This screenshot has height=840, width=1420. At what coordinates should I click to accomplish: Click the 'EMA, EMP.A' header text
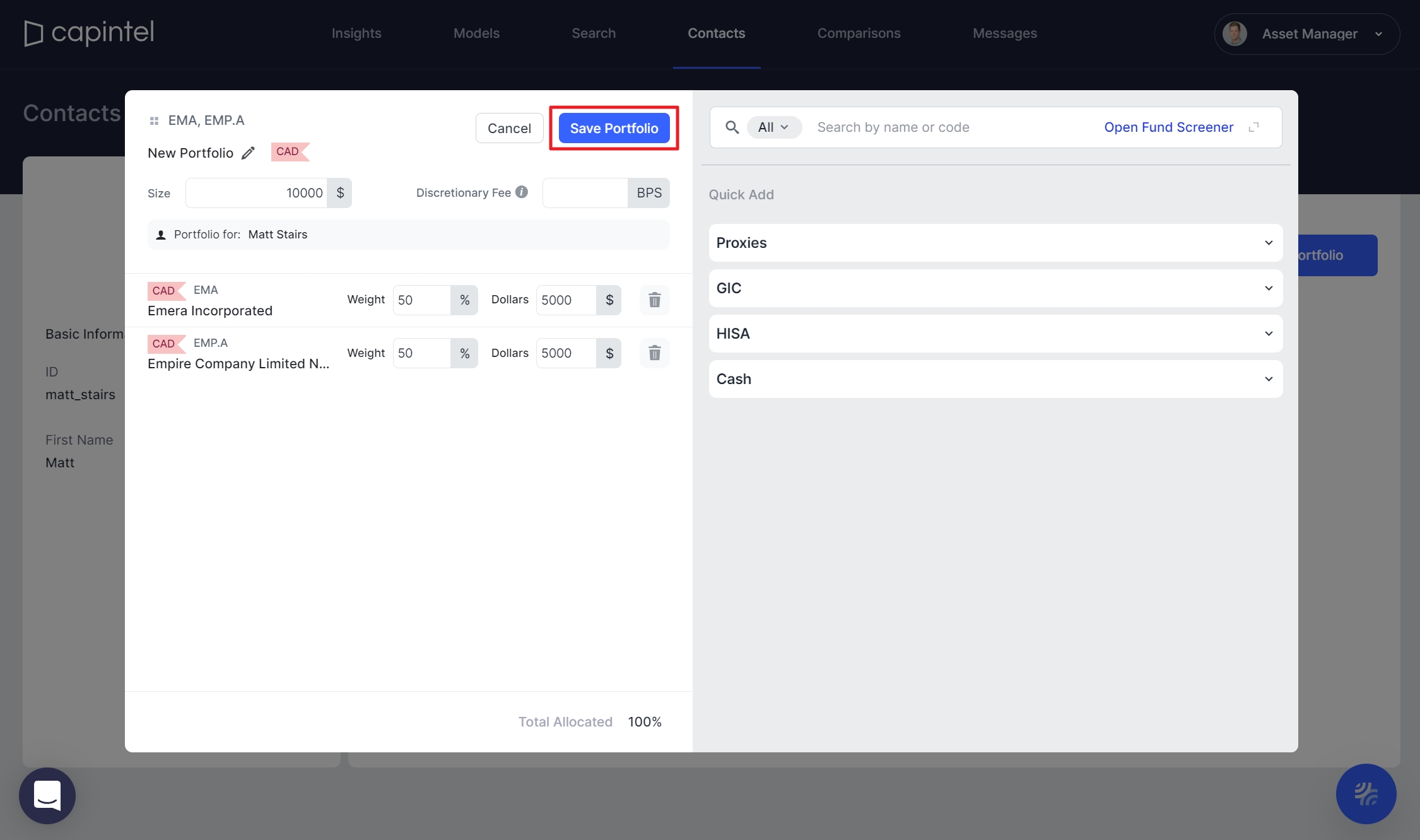click(206, 120)
